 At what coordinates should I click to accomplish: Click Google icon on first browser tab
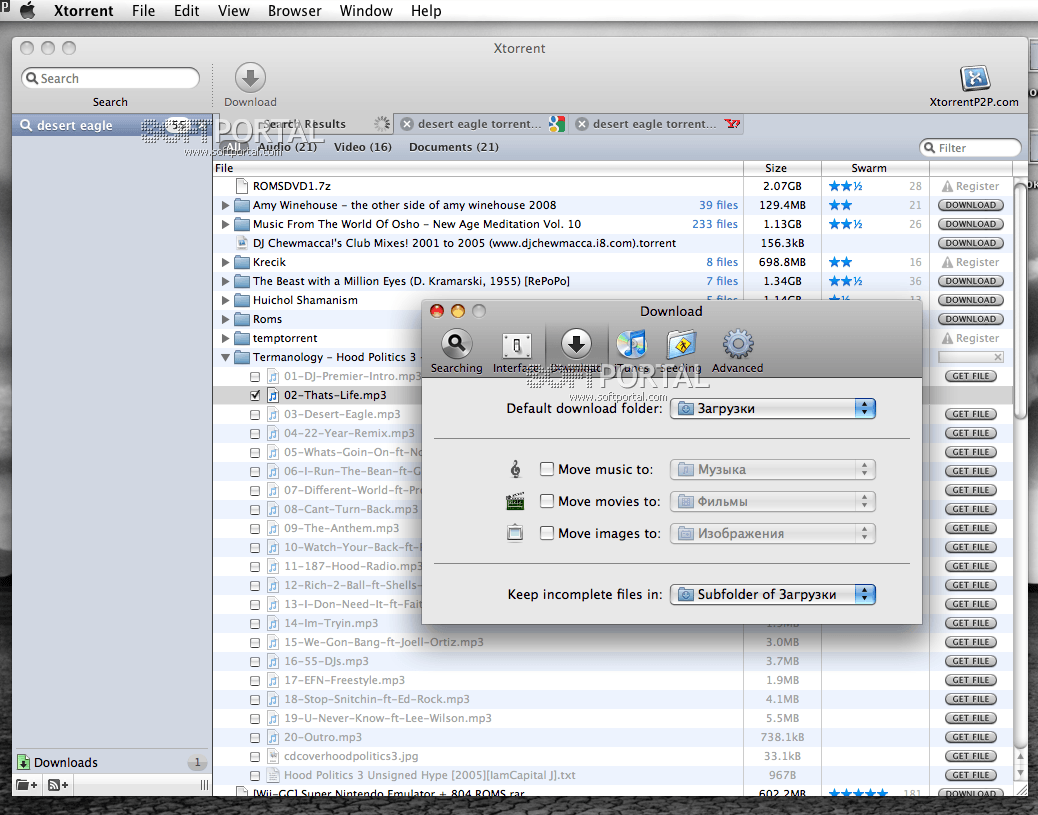tap(556, 124)
